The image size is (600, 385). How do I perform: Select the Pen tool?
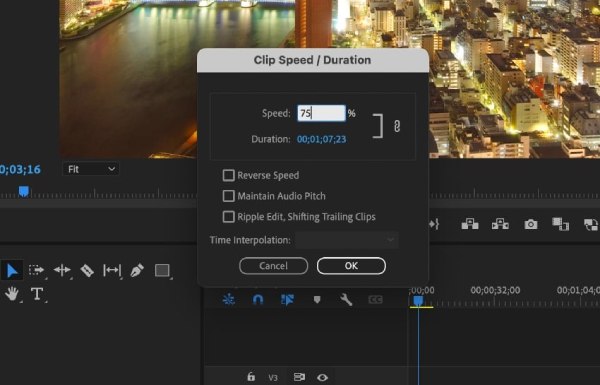[137, 270]
